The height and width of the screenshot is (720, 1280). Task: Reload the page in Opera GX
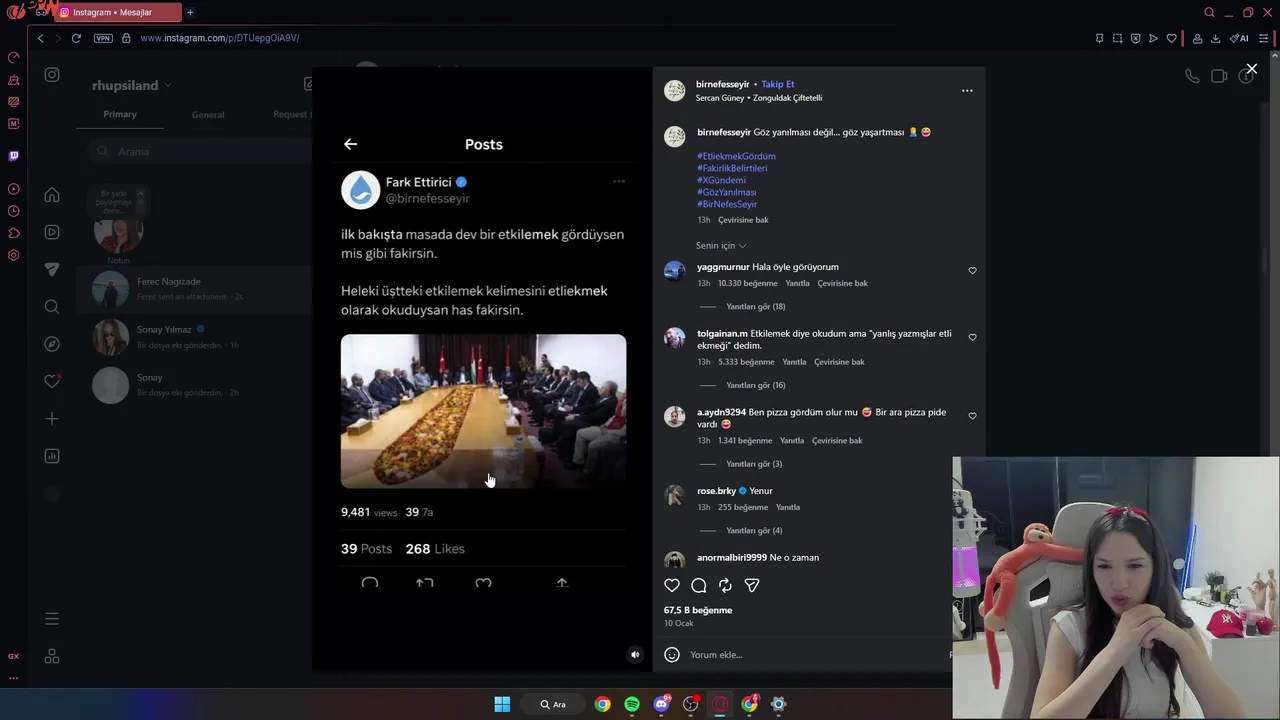tap(76, 38)
